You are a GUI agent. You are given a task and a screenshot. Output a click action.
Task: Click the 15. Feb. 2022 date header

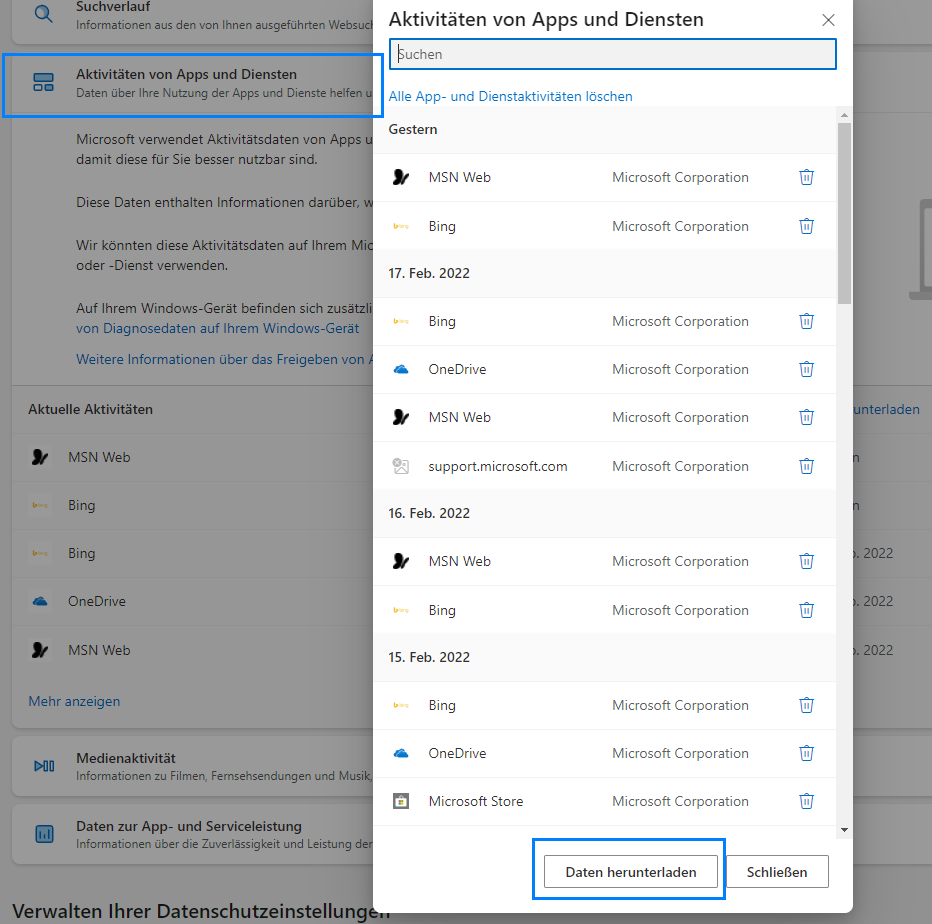429,657
